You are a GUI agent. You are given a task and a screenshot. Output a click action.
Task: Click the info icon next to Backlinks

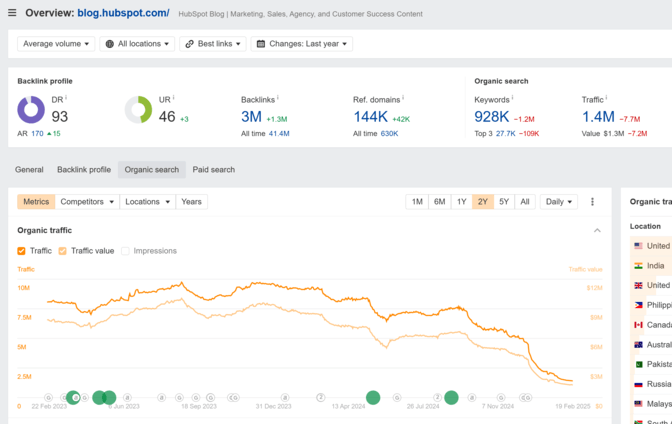pos(278,99)
